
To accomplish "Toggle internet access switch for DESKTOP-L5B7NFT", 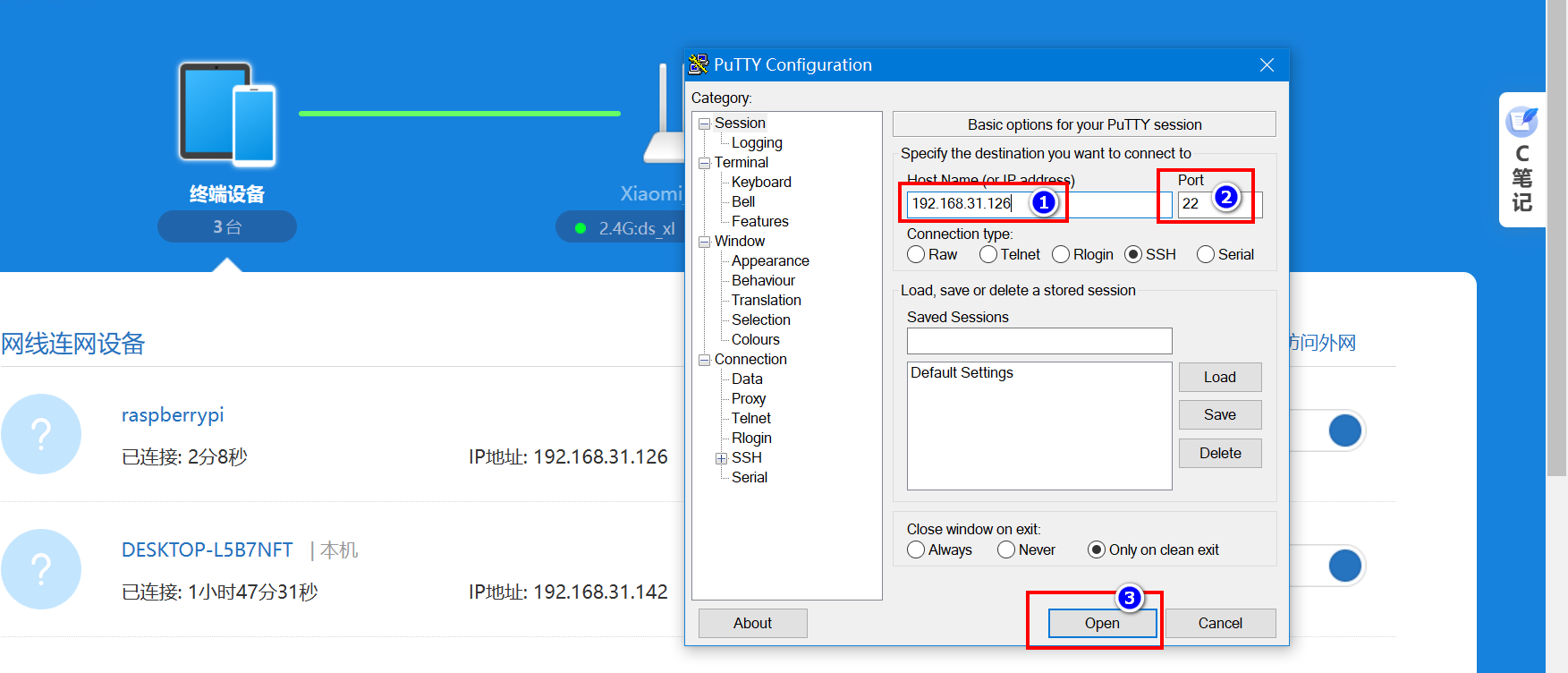I will pos(1328,566).
